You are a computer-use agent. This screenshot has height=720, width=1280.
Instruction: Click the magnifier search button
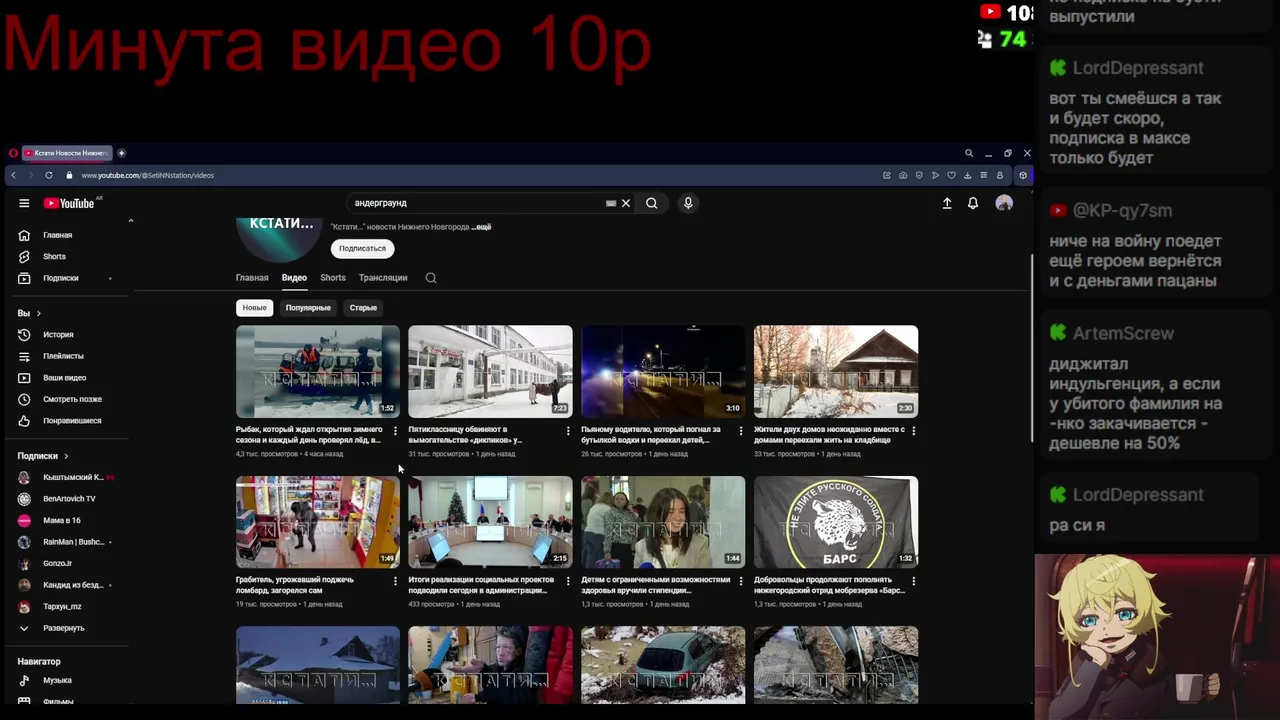651,203
